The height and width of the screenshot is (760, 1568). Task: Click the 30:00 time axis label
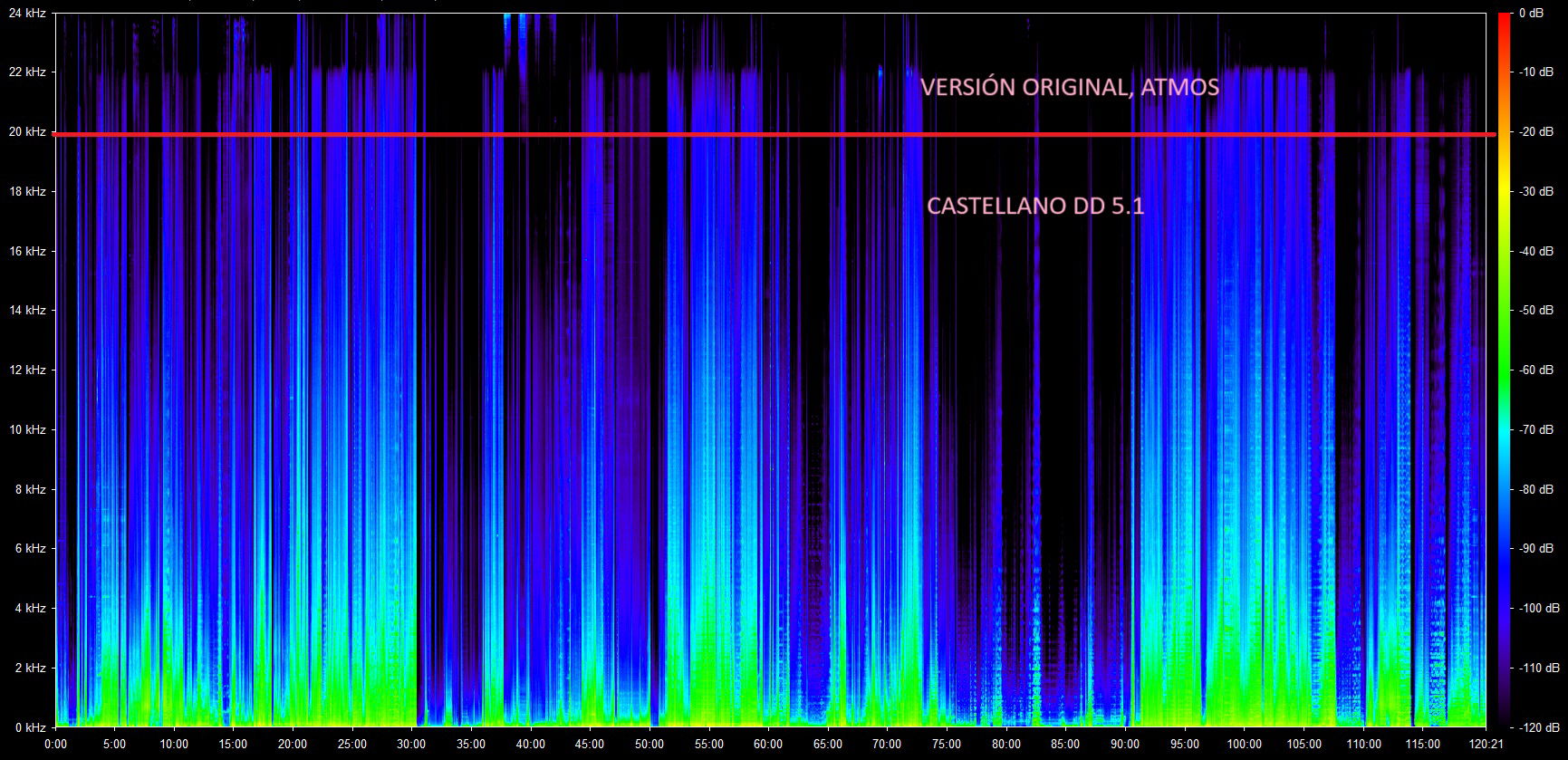[412, 745]
